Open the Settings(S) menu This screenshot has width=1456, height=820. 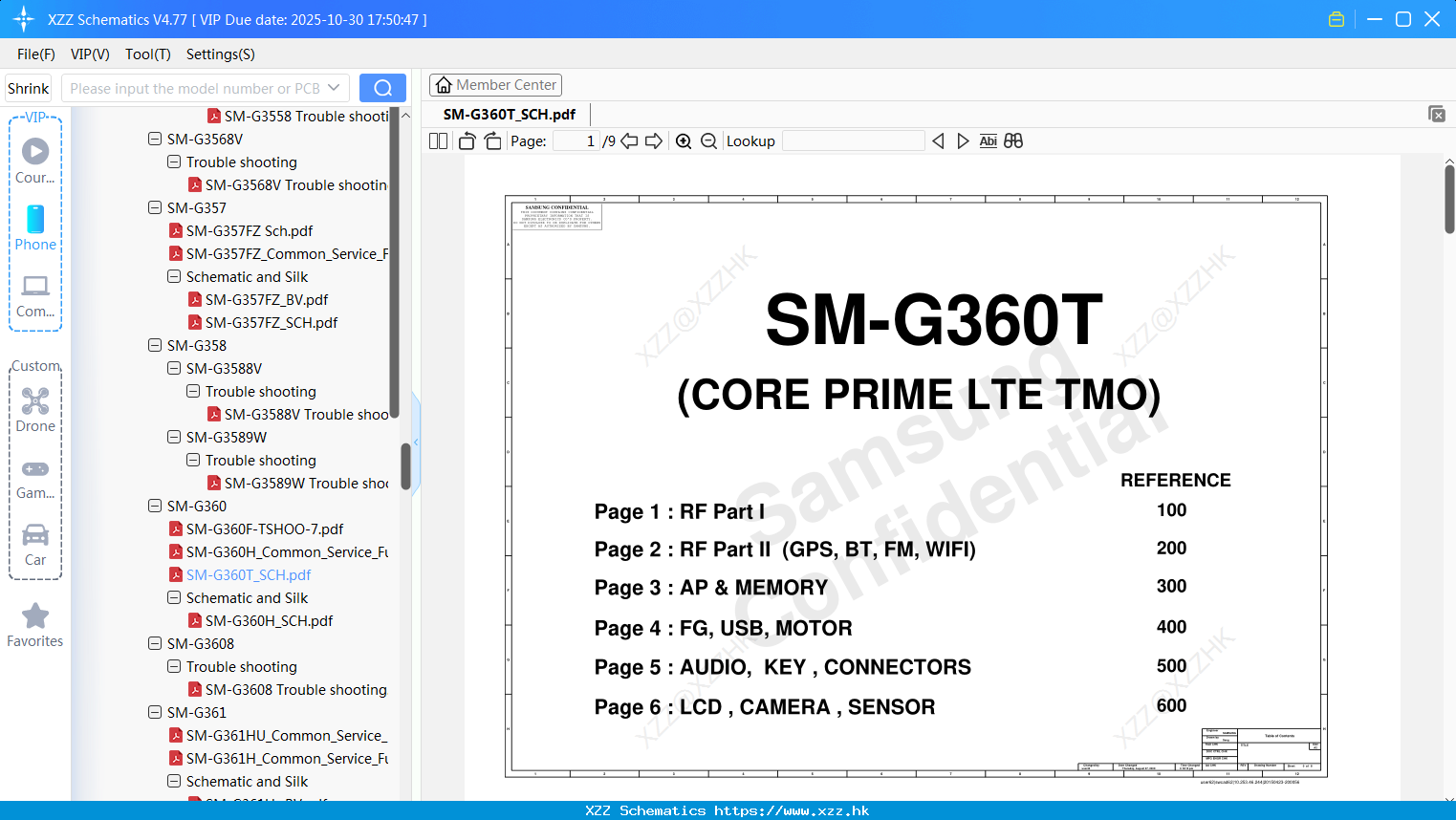coord(221,54)
